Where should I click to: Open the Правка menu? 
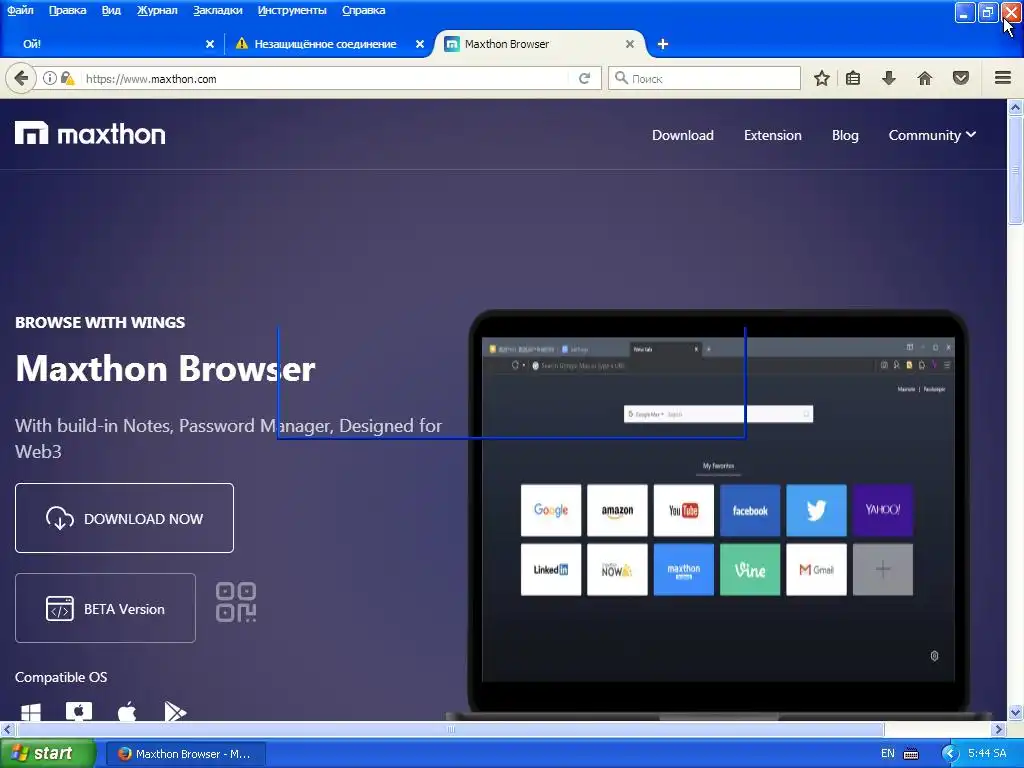pos(67,10)
